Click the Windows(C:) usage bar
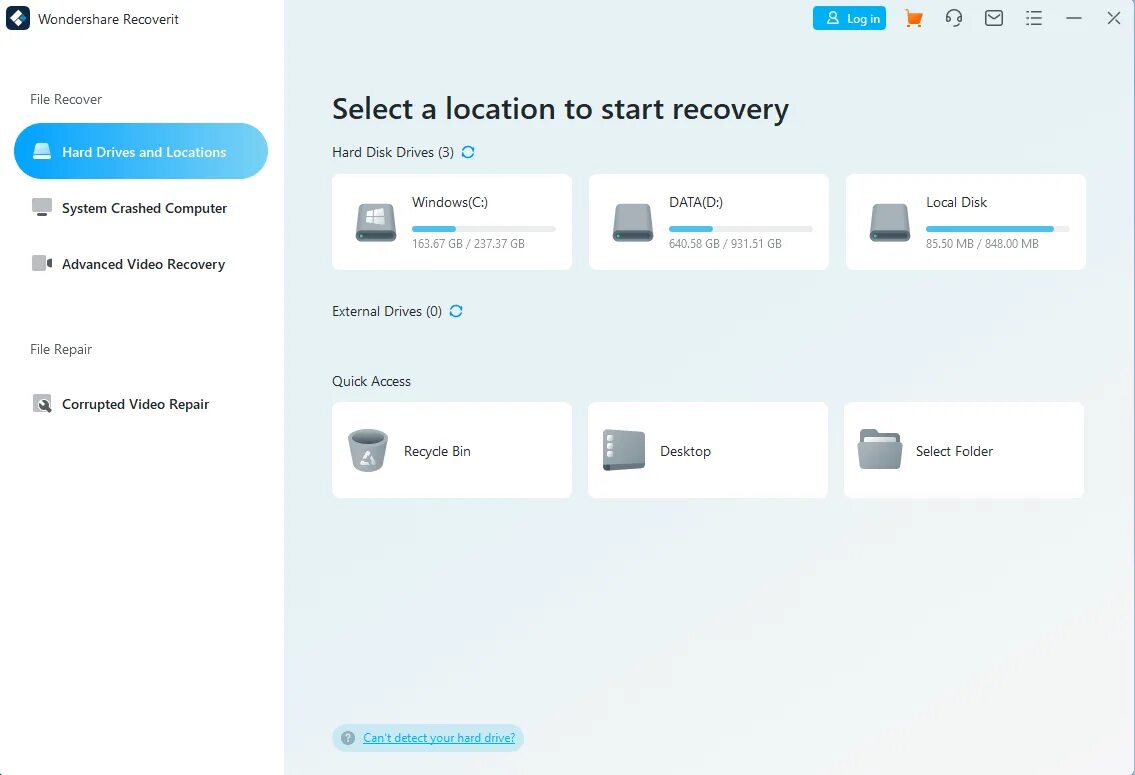Screen dimensions: 1135x775 [484, 229]
